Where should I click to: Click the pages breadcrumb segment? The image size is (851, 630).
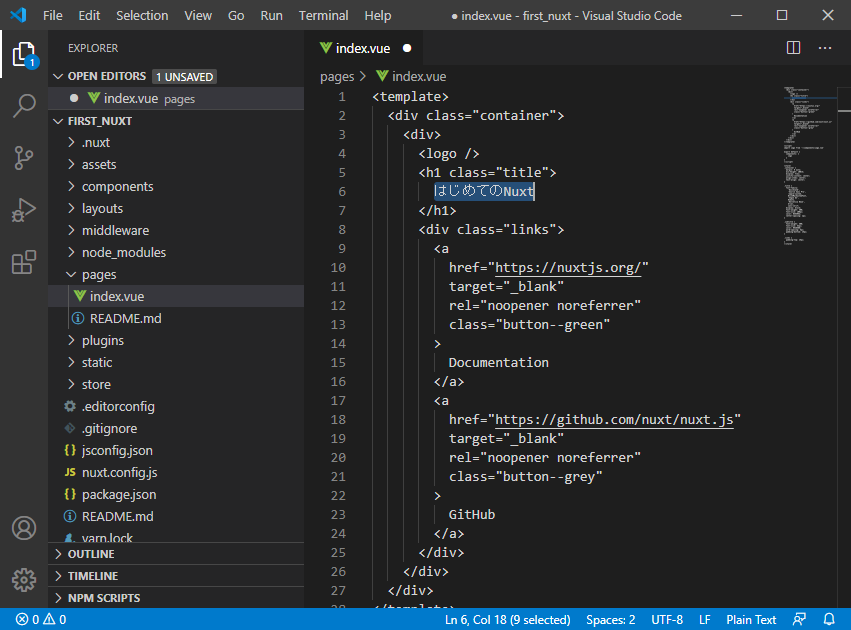337,77
